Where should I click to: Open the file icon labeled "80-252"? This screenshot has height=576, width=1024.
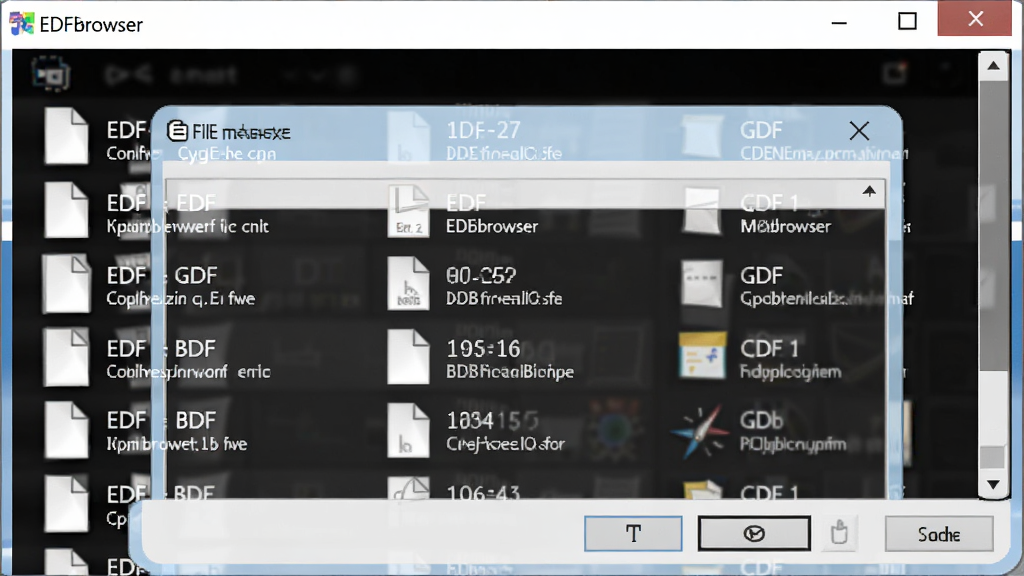tap(408, 283)
